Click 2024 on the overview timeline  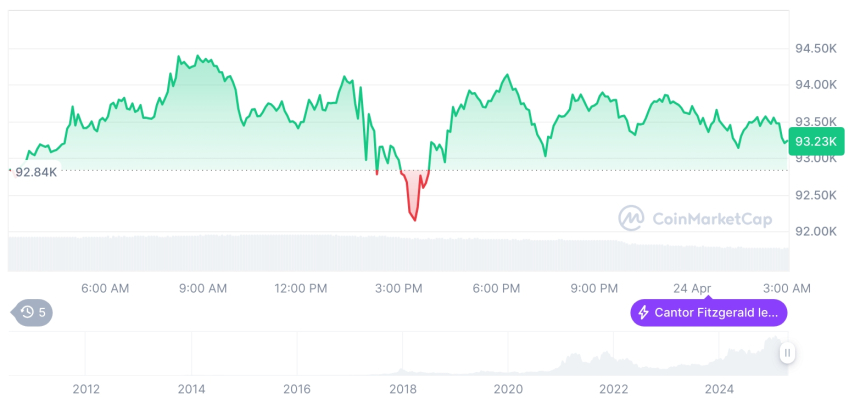click(x=719, y=389)
